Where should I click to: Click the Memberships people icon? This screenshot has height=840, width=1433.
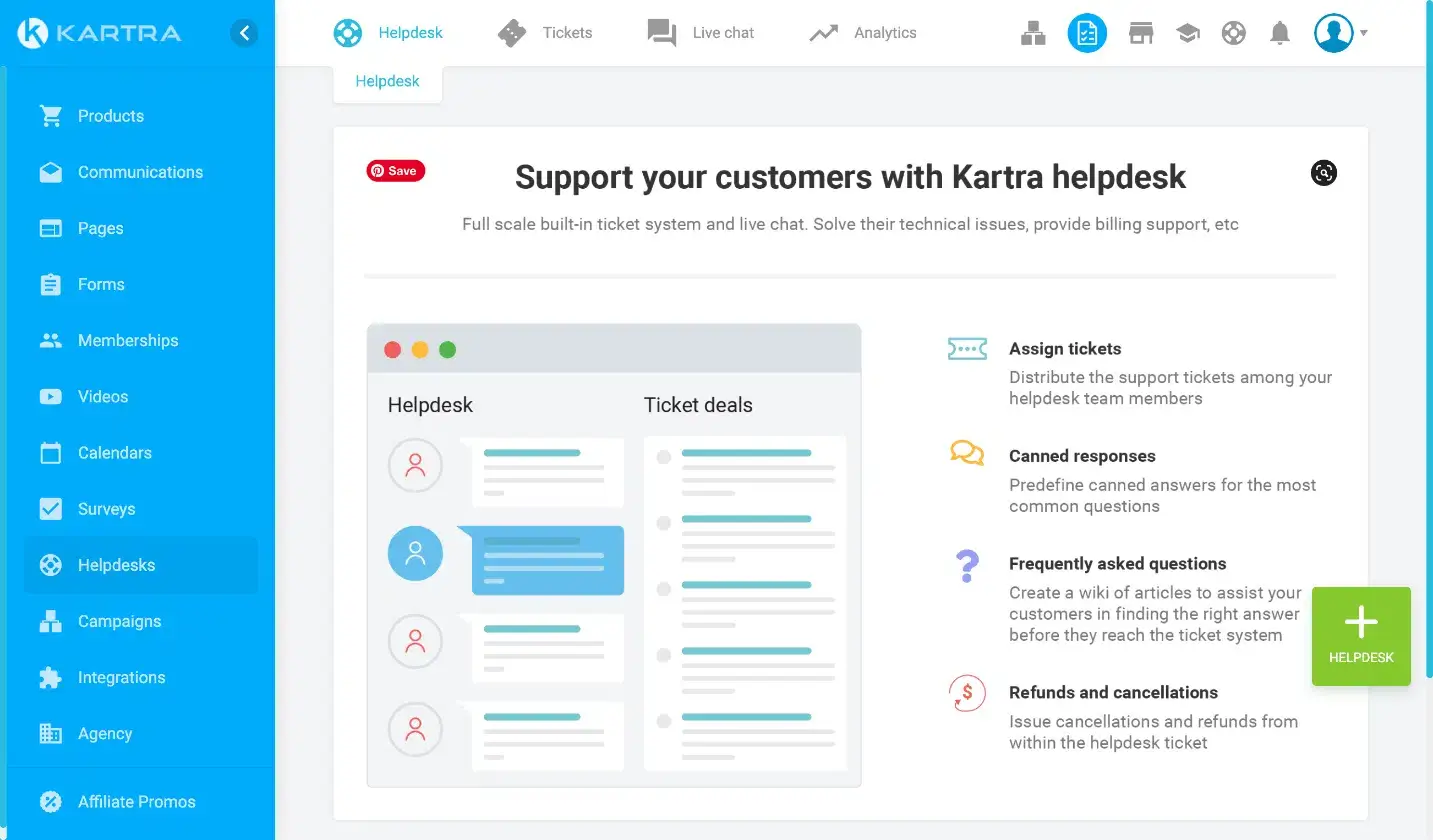pyautogui.click(x=50, y=340)
